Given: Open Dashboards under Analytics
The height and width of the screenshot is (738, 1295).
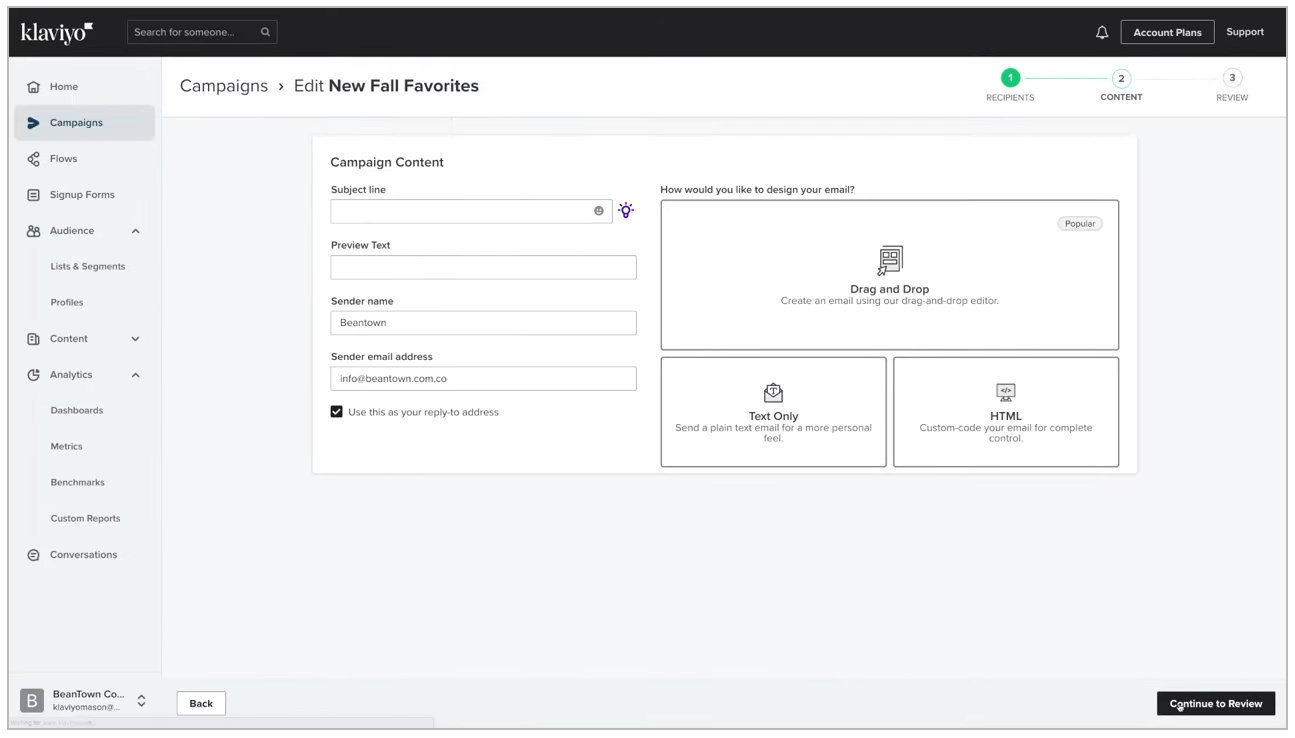Looking at the screenshot, I should (77, 411).
